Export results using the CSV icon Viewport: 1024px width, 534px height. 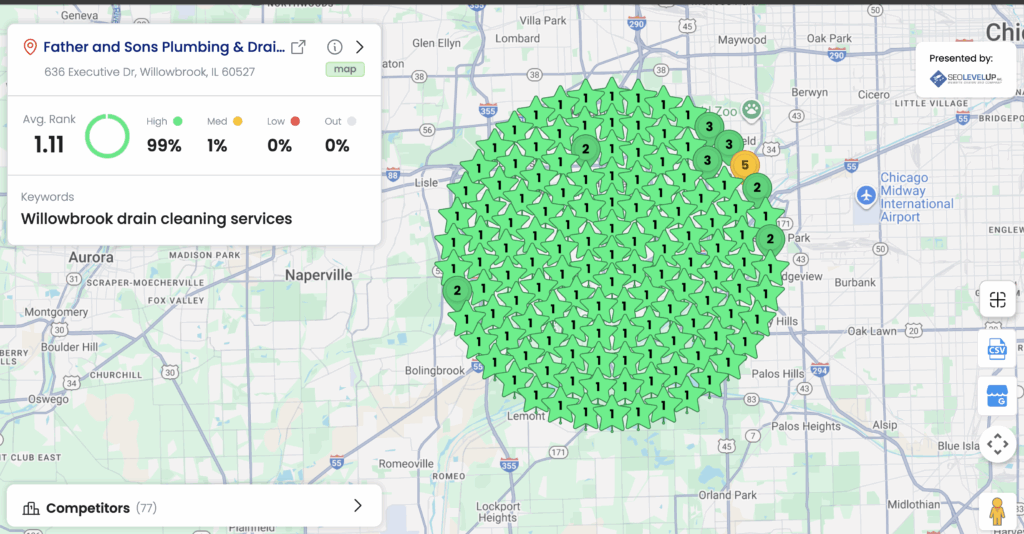click(997, 348)
